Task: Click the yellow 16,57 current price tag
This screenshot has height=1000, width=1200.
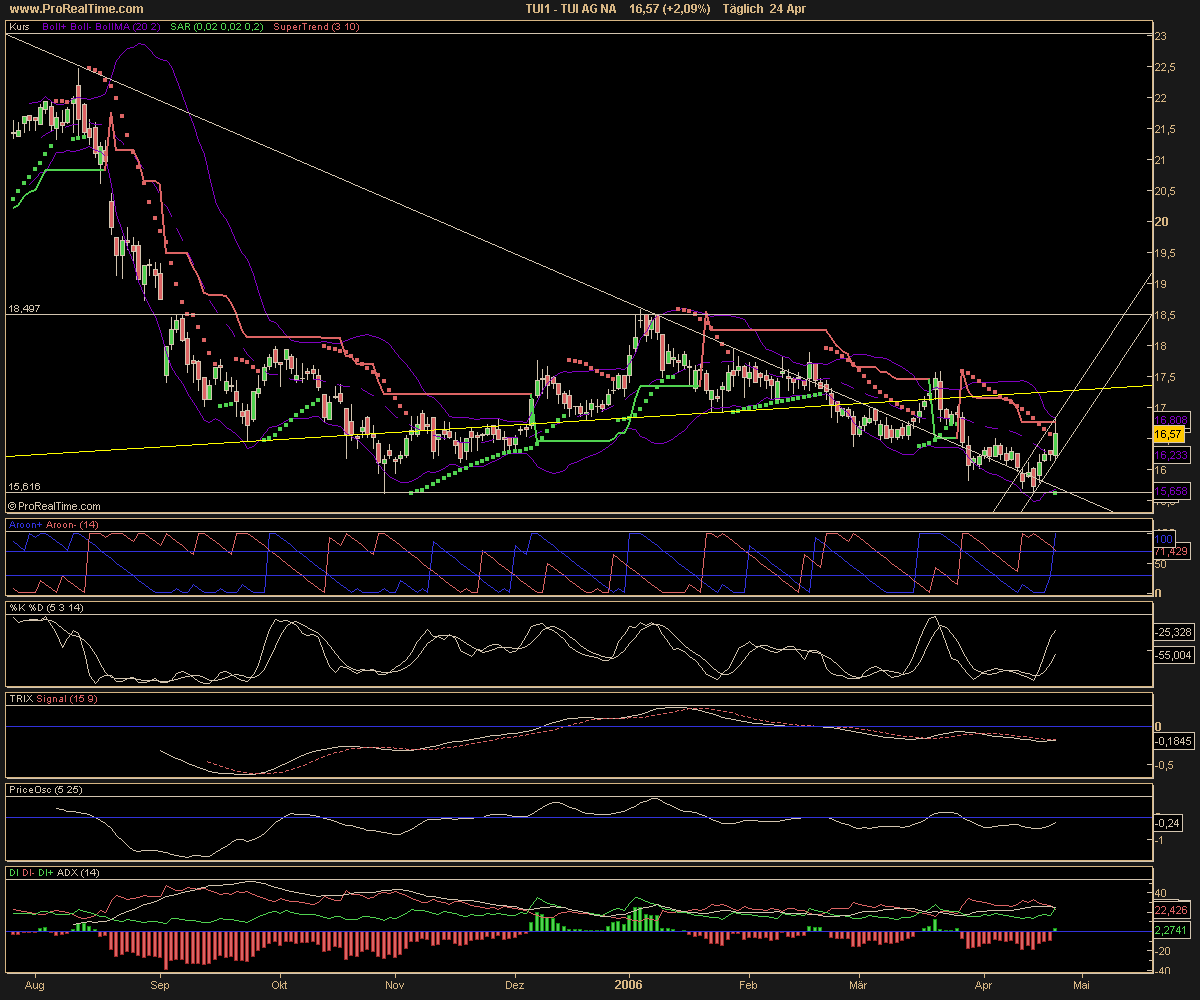Action: click(x=1169, y=434)
